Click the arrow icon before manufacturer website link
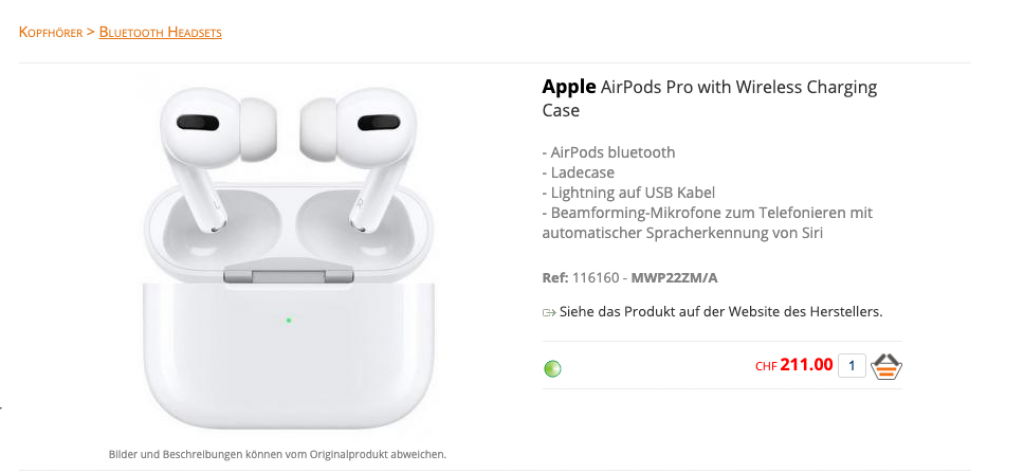This screenshot has height=473, width=1024. coord(549,312)
